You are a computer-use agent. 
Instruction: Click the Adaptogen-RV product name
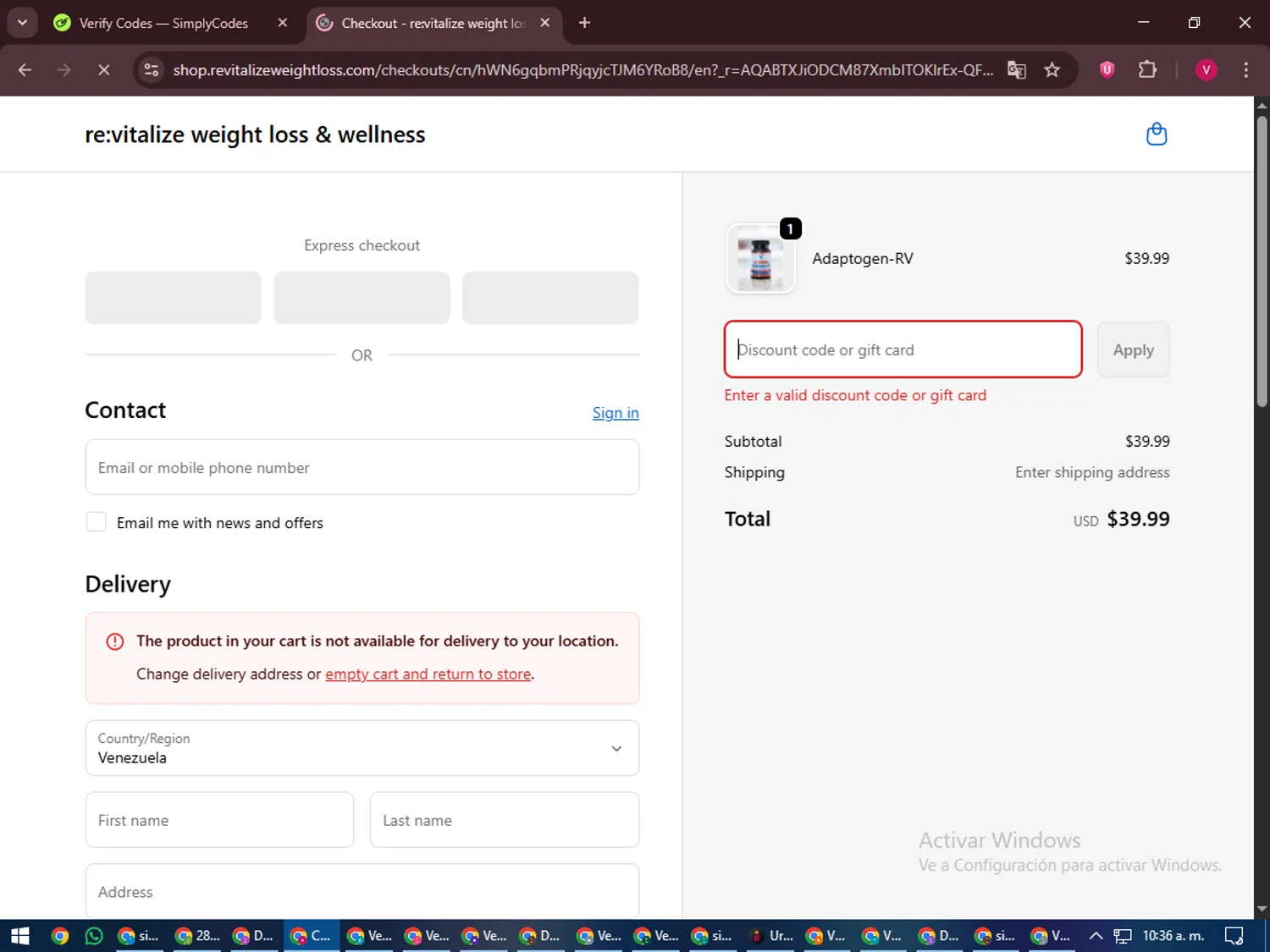coord(863,259)
